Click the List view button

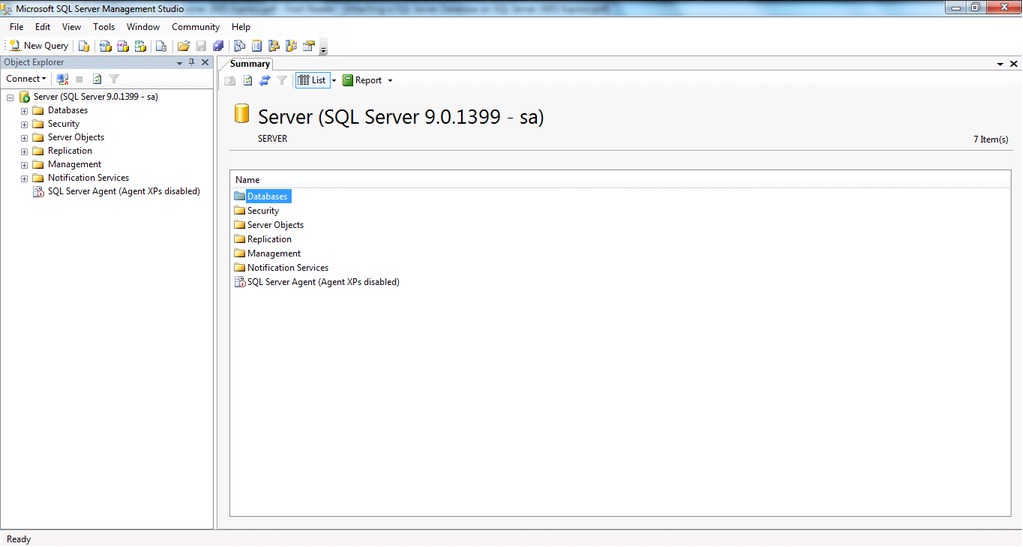(x=312, y=80)
